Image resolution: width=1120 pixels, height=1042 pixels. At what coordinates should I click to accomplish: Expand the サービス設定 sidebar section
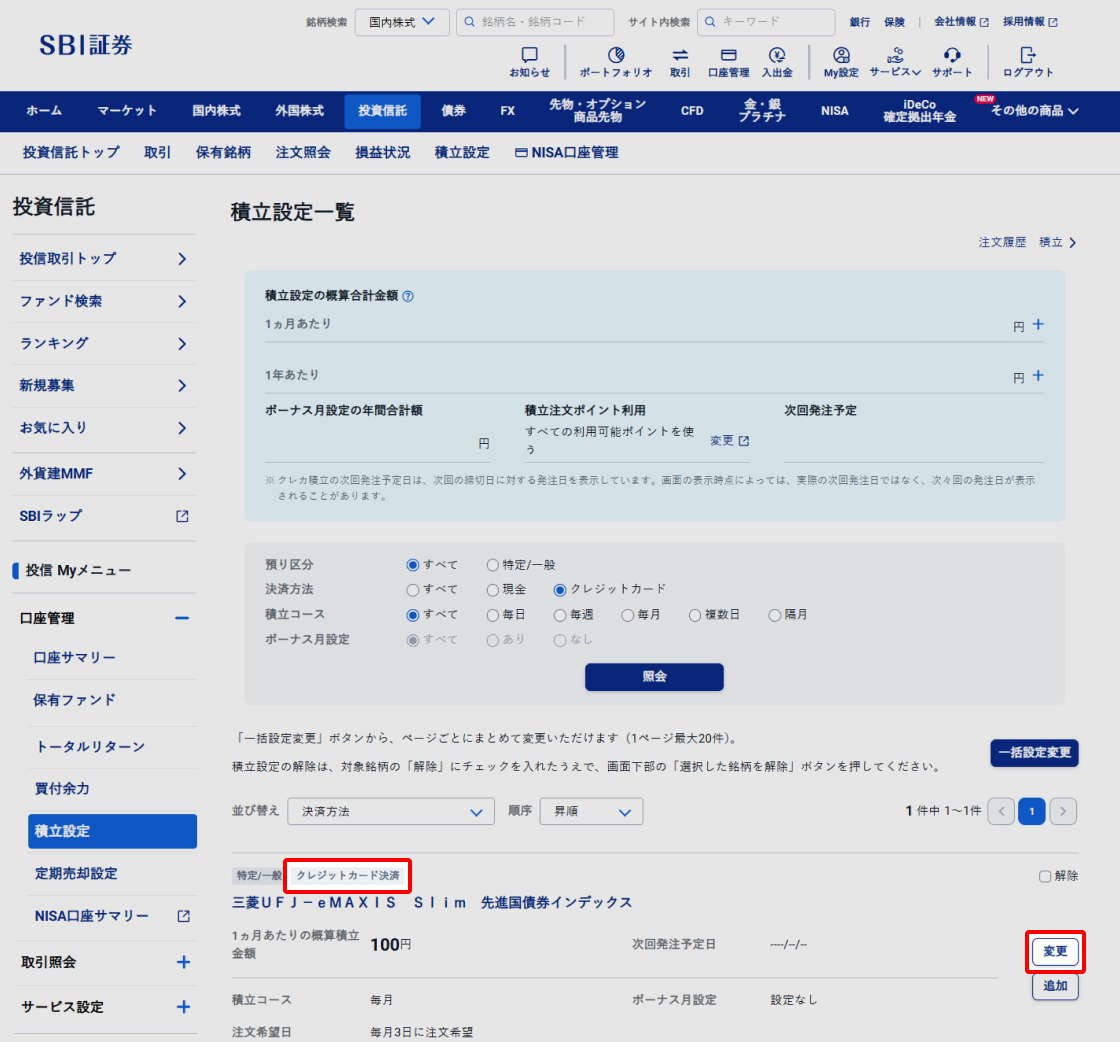184,1007
